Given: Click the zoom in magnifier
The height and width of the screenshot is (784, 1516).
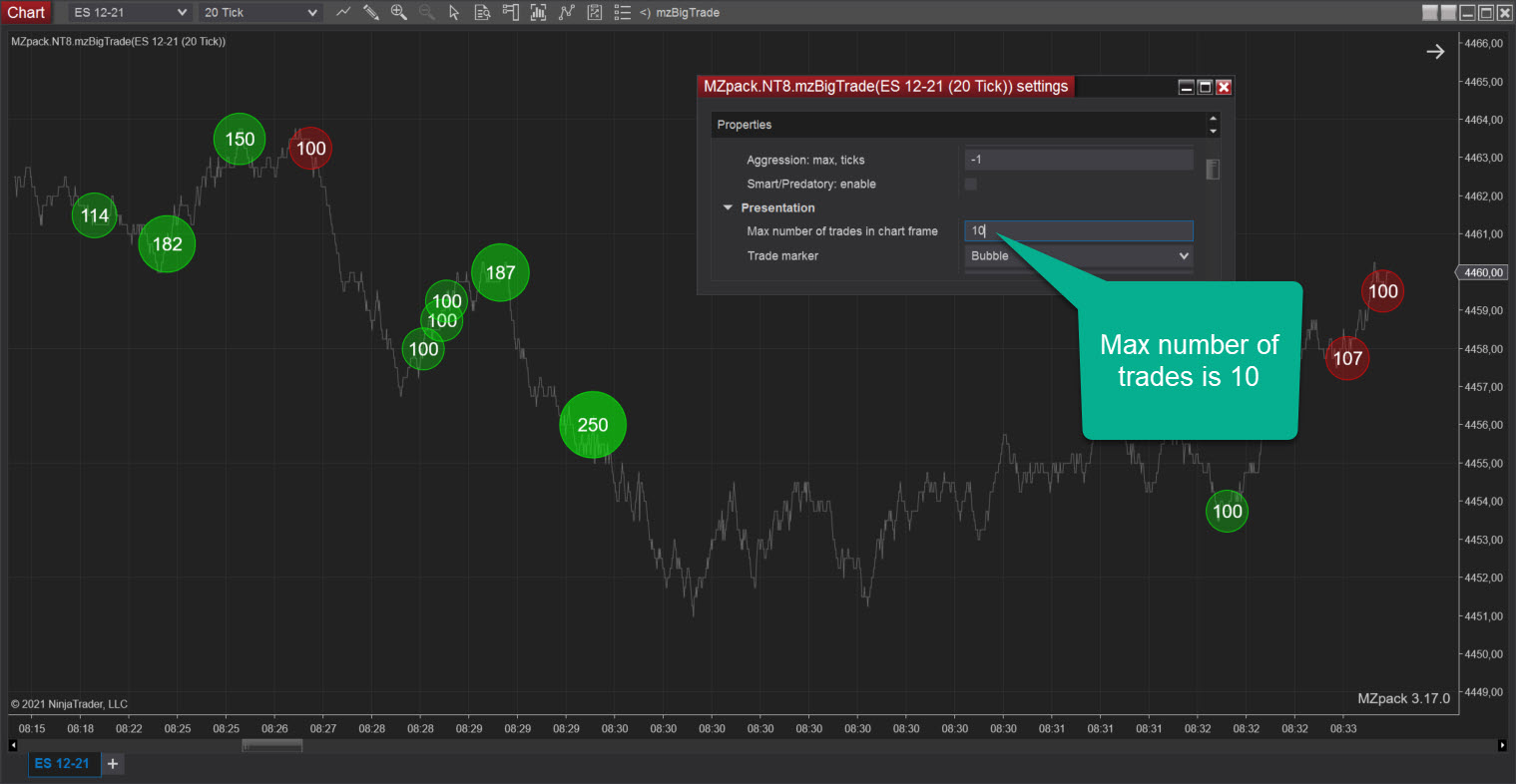Looking at the screenshot, I should click(x=398, y=12).
